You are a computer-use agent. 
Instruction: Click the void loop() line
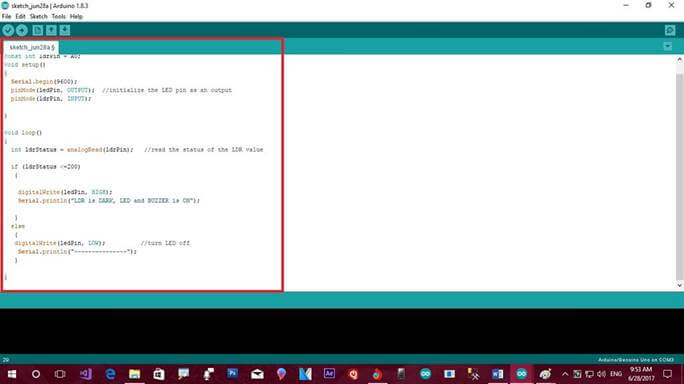(23, 133)
